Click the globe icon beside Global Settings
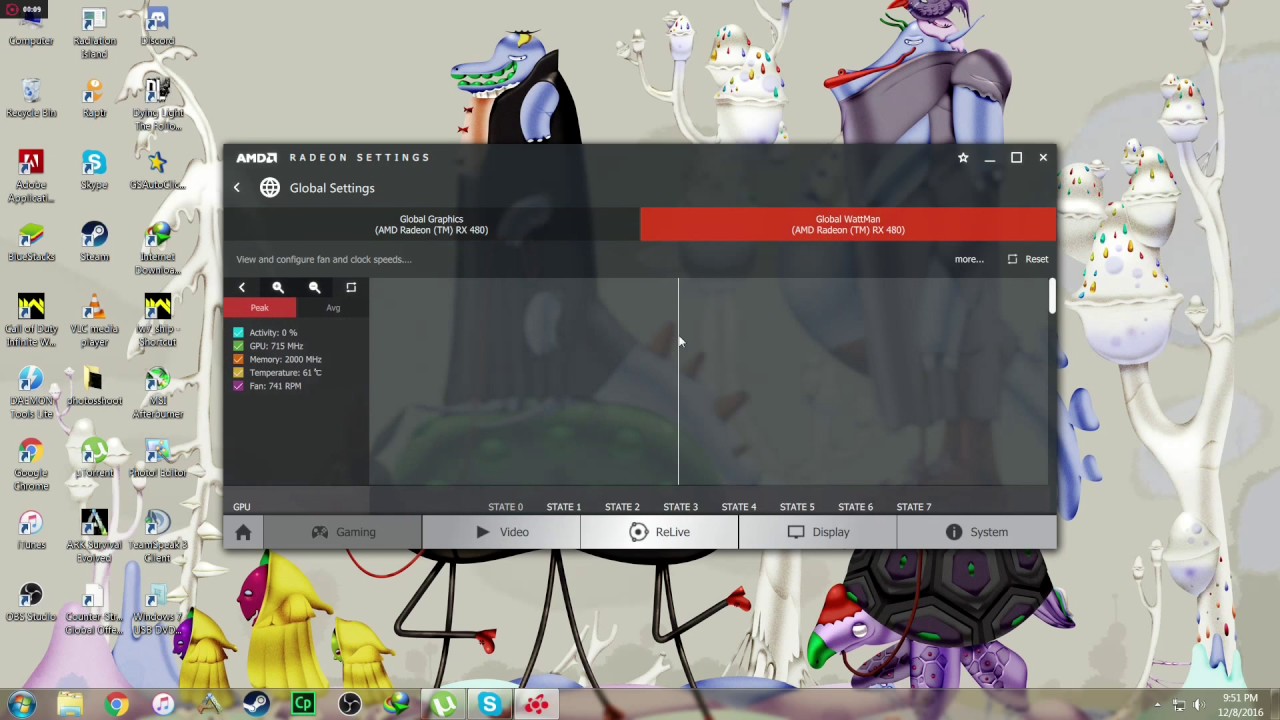This screenshot has height=720, width=1280. [270, 188]
